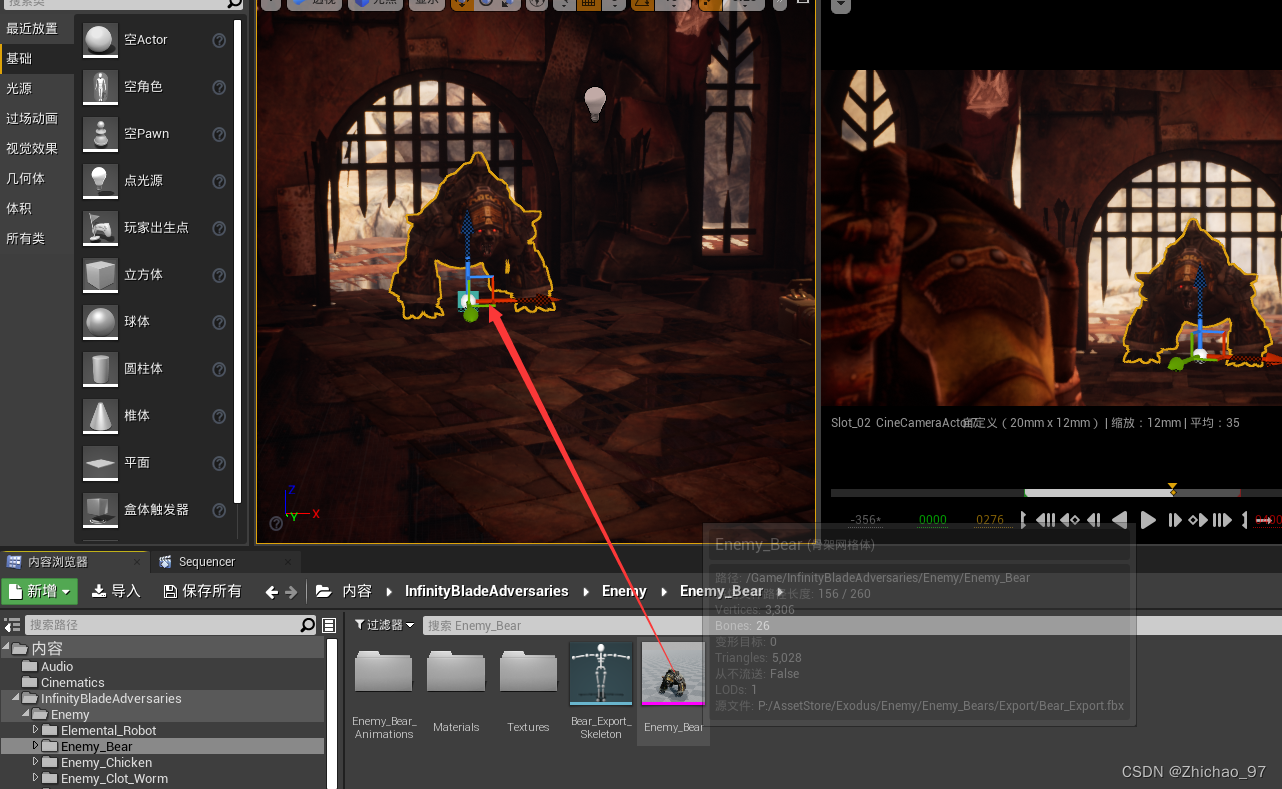Navigate back in content browser history
1282x789 pixels.
[x=271, y=592]
